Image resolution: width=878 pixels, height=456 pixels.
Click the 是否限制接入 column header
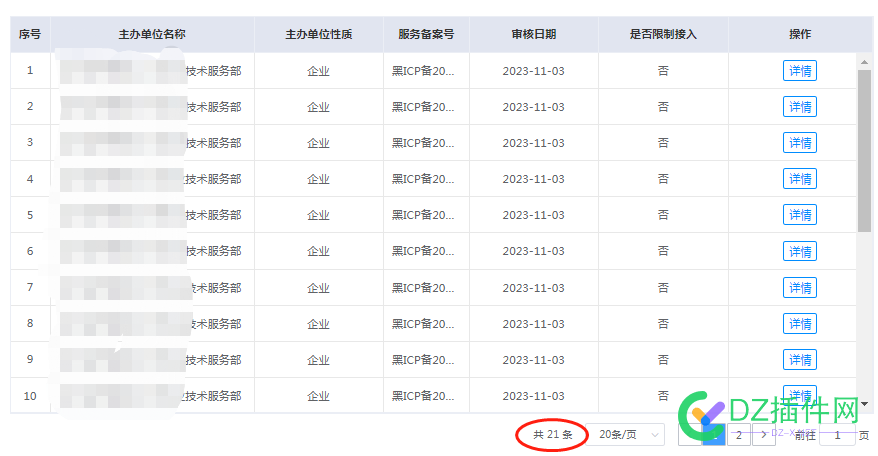663,34
